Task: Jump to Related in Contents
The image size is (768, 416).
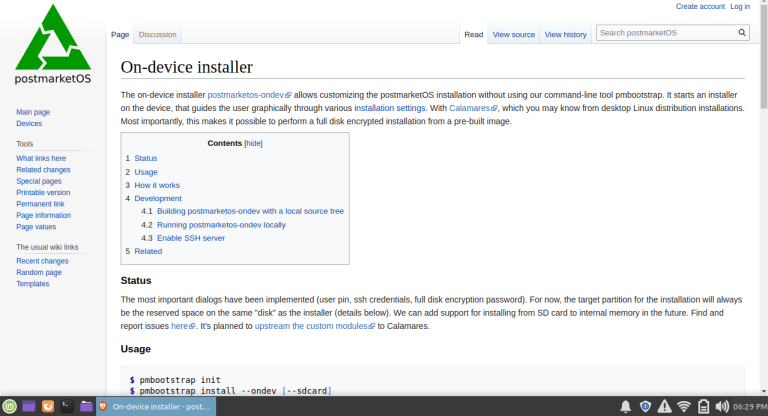Action: [148, 251]
